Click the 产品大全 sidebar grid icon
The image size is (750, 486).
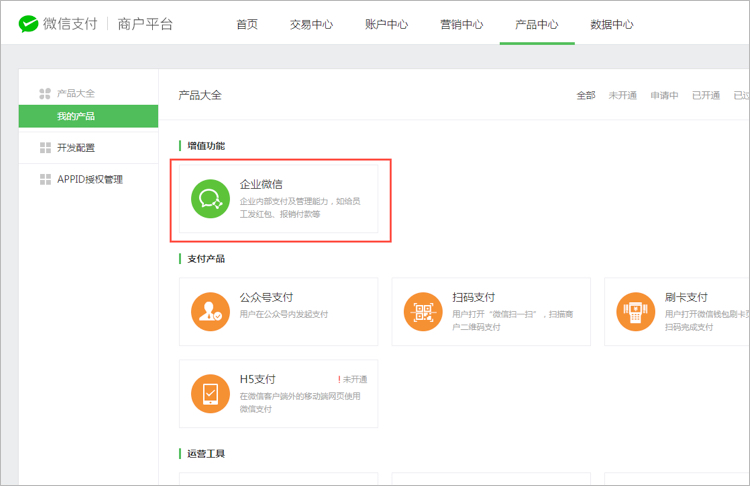pyautogui.click(x=45, y=93)
